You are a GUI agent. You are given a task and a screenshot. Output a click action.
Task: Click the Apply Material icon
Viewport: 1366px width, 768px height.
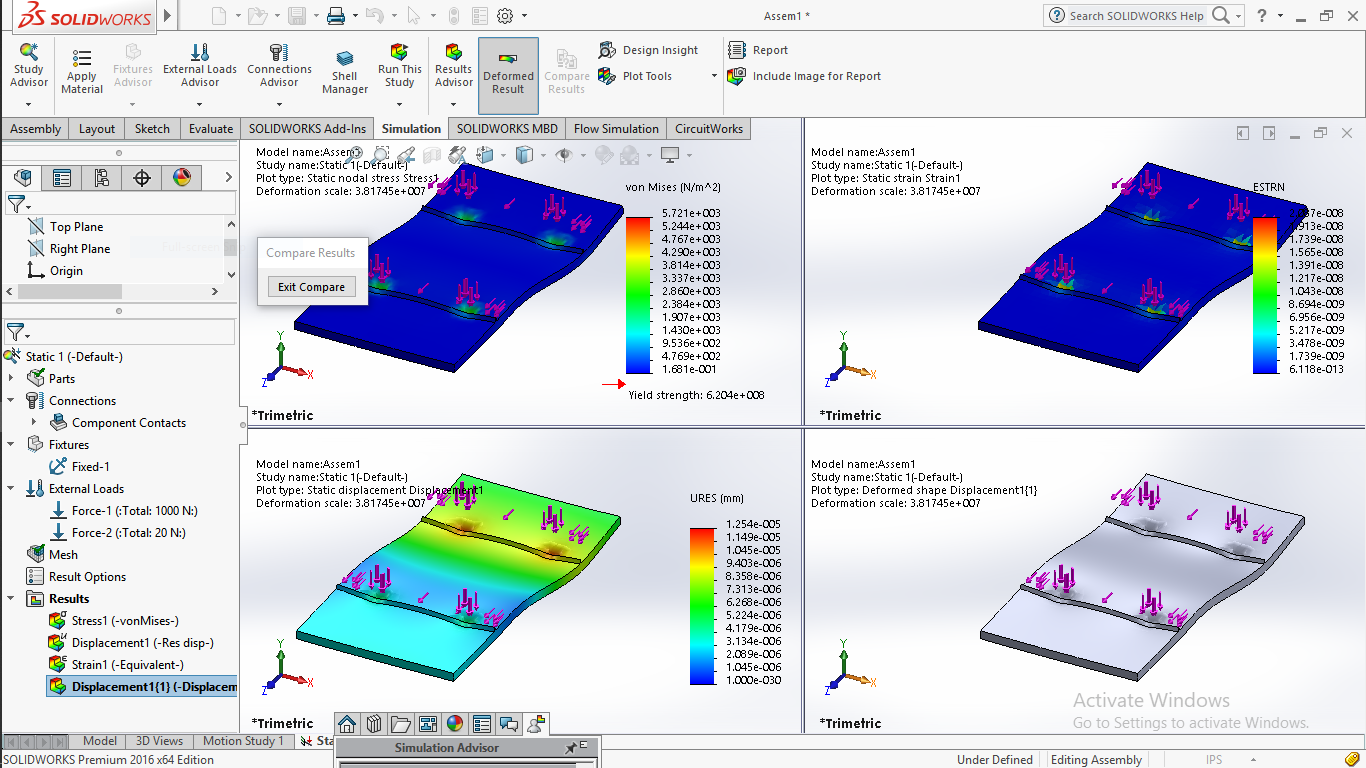[82, 59]
